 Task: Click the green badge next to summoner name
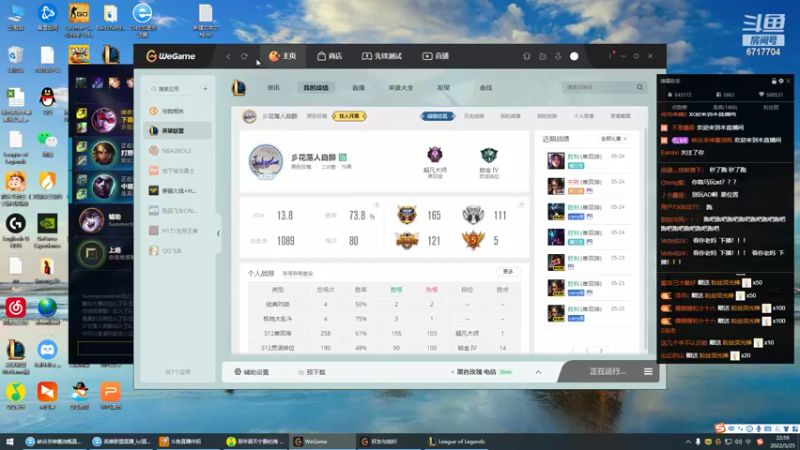[343, 157]
